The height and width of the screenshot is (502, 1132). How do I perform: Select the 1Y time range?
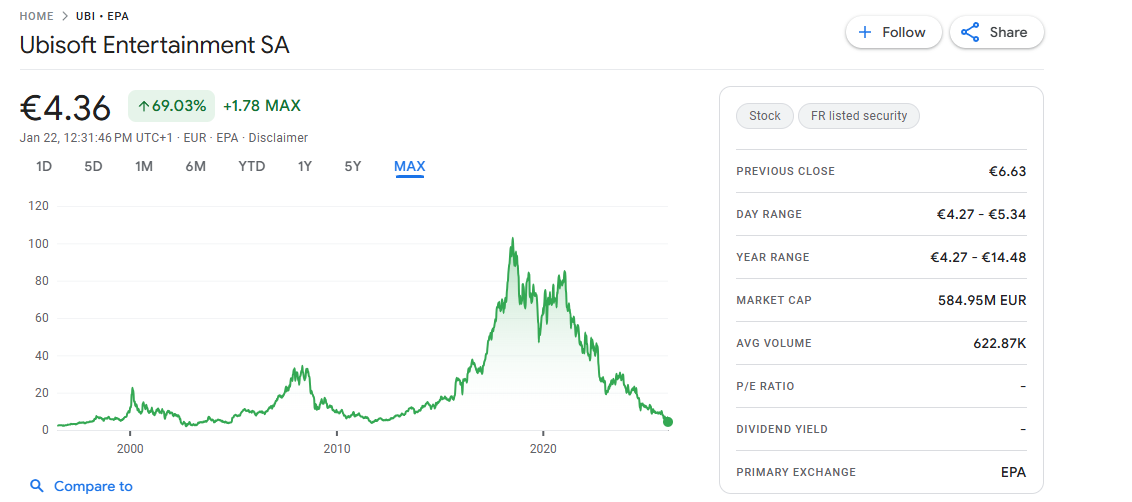[x=305, y=166]
